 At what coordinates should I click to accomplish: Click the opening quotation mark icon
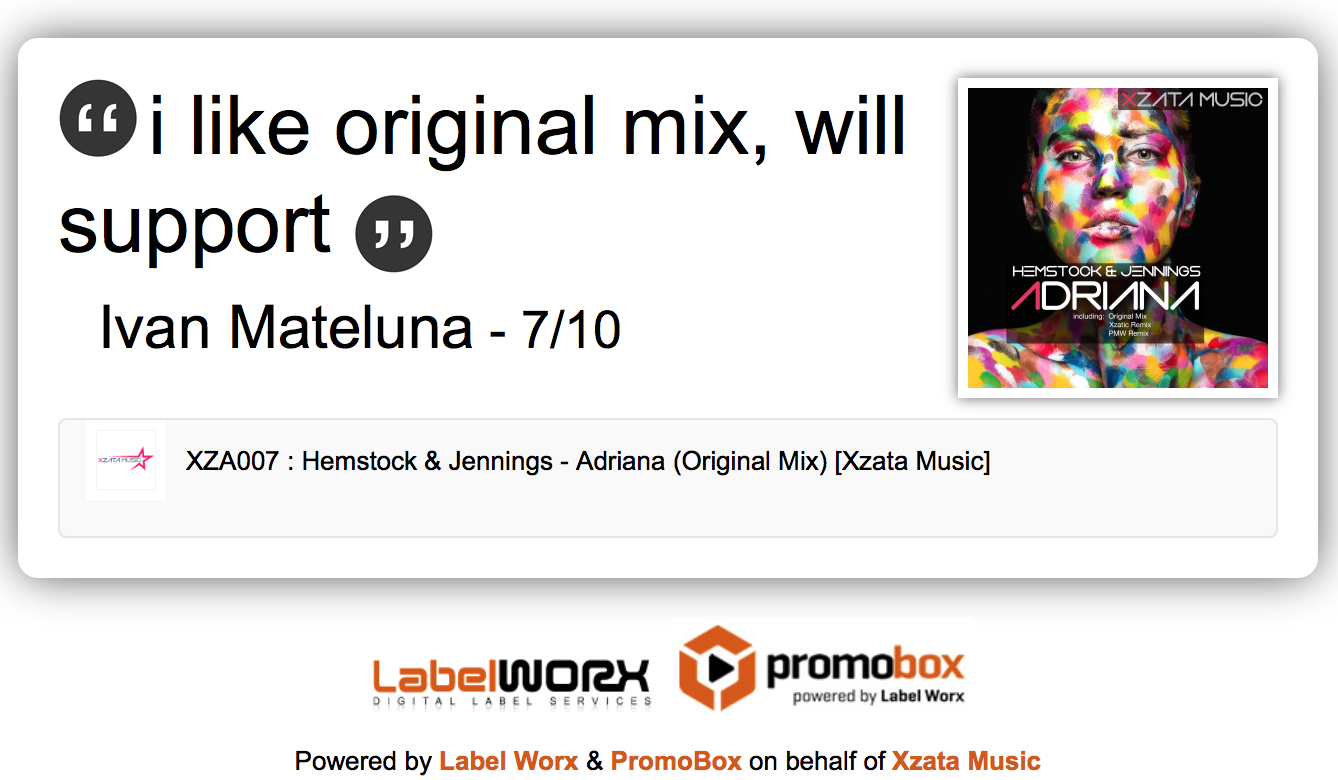(98, 118)
